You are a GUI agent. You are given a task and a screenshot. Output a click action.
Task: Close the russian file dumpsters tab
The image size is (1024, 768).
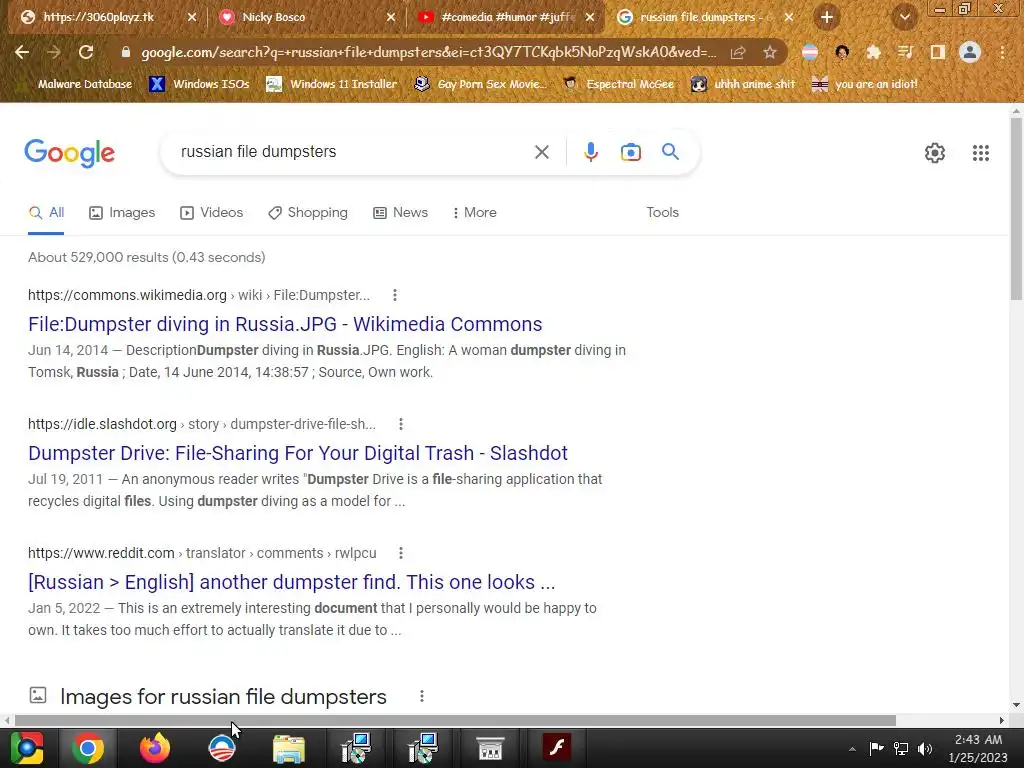click(789, 18)
